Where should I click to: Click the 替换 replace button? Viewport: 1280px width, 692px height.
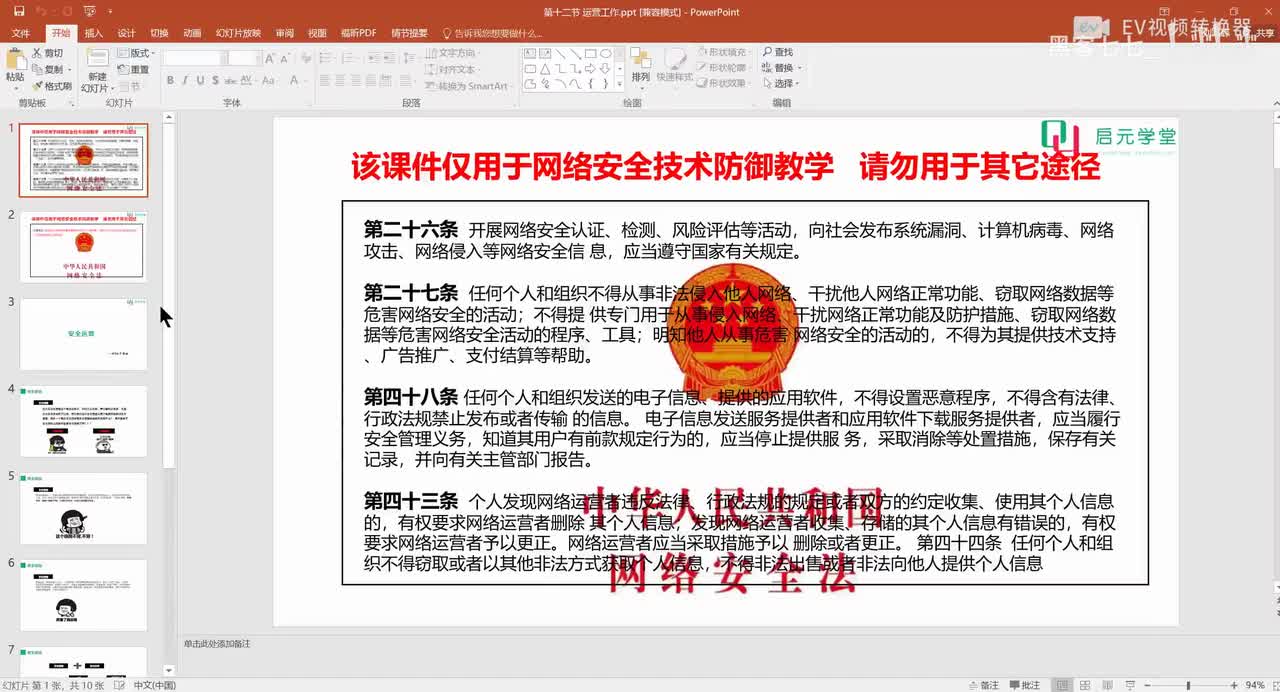(x=780, y=68)
